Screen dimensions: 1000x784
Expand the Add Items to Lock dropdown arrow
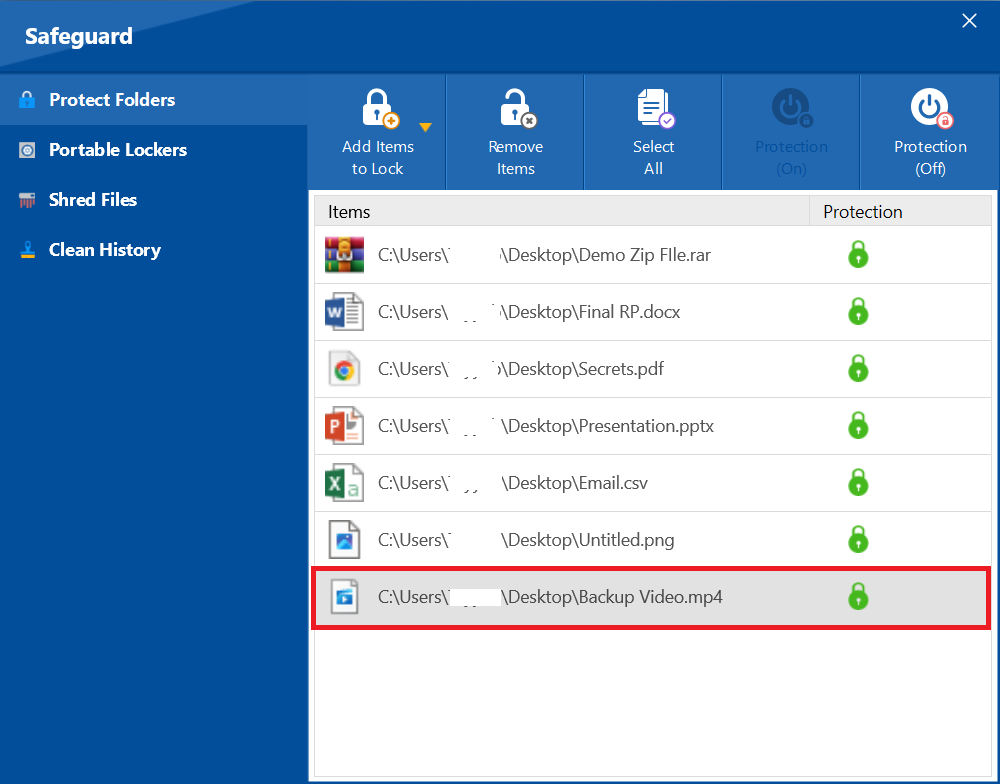point(425,127)
